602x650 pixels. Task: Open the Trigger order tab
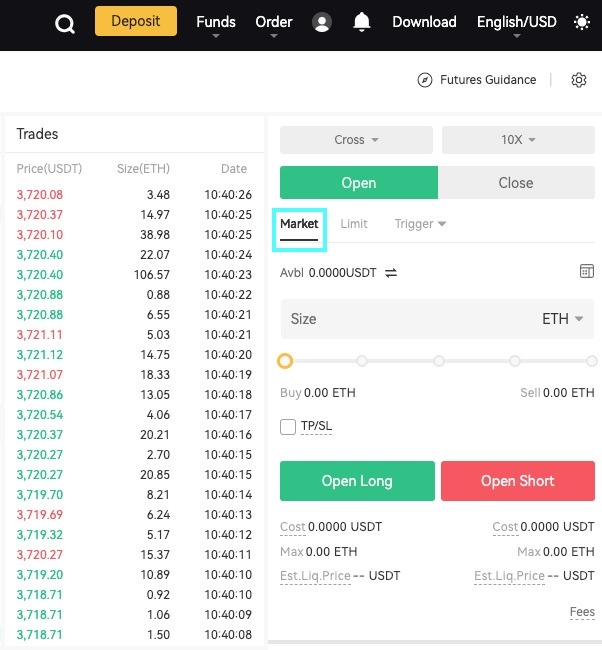[420, 224]
